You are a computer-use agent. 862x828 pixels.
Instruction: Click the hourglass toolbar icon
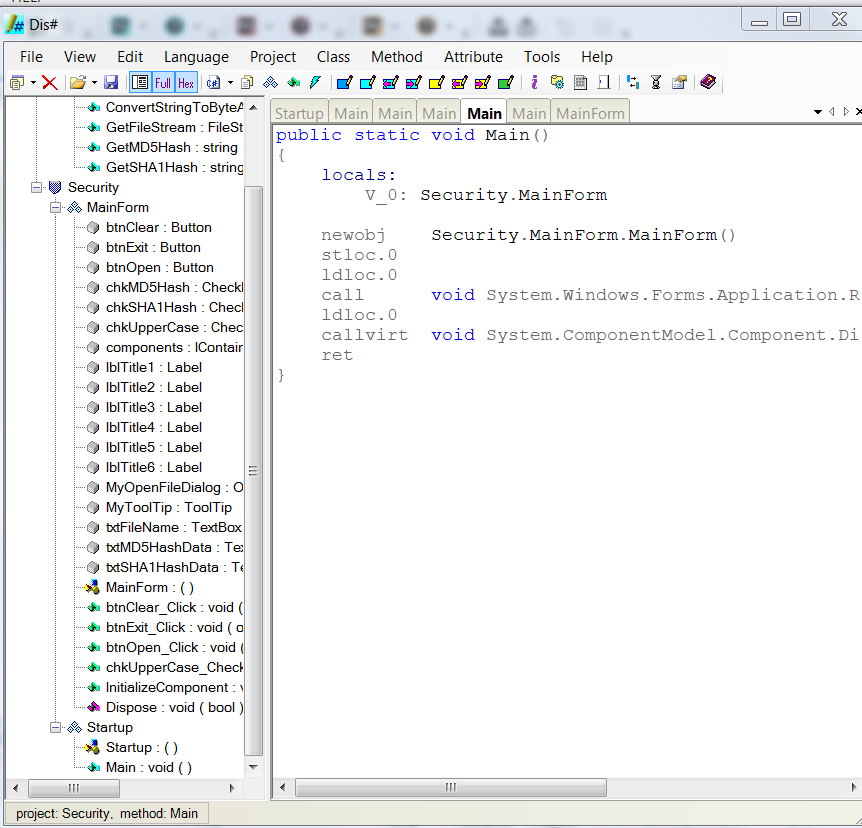point(656,82)
